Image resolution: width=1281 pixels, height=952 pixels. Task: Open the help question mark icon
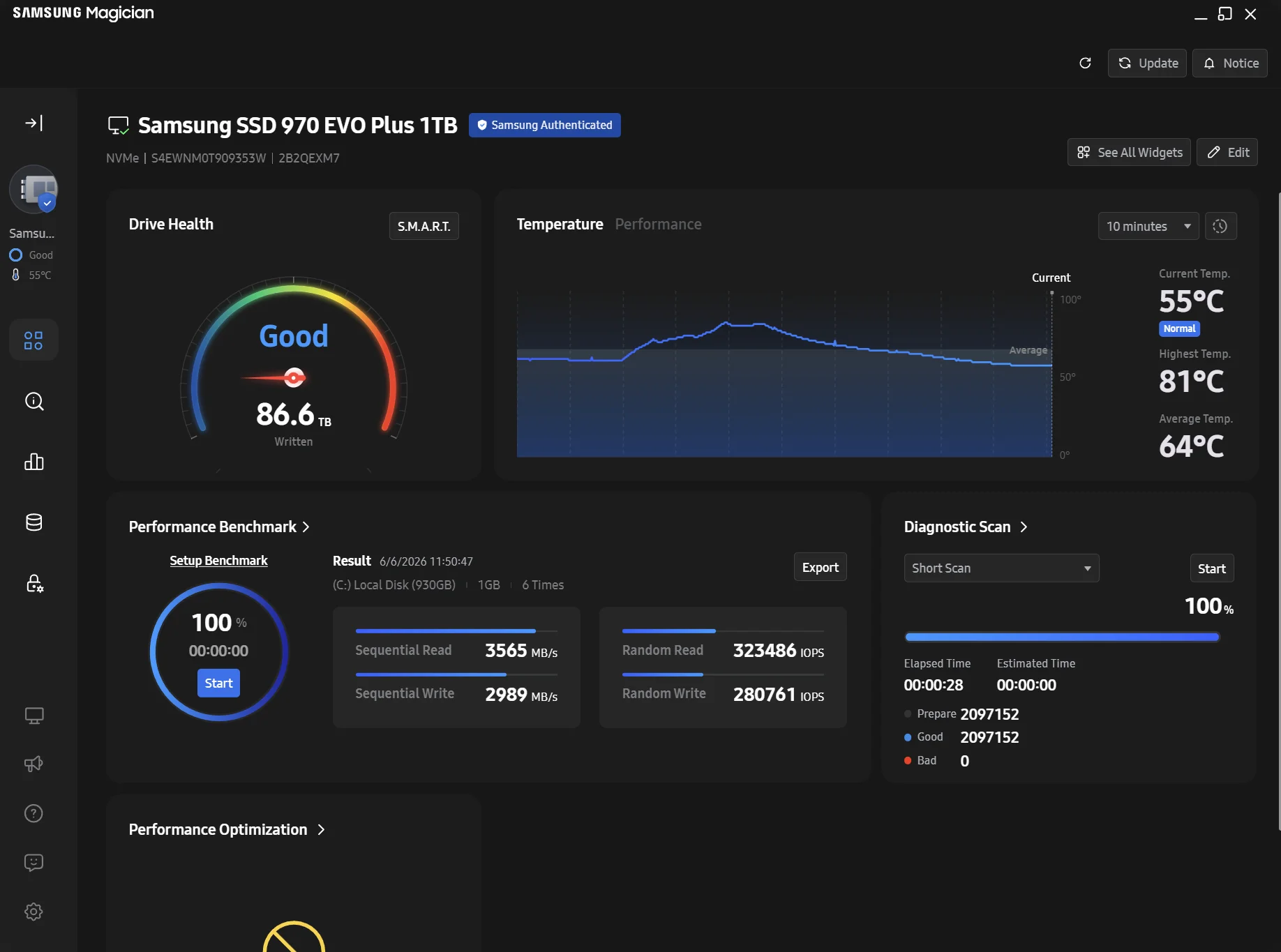33,813
